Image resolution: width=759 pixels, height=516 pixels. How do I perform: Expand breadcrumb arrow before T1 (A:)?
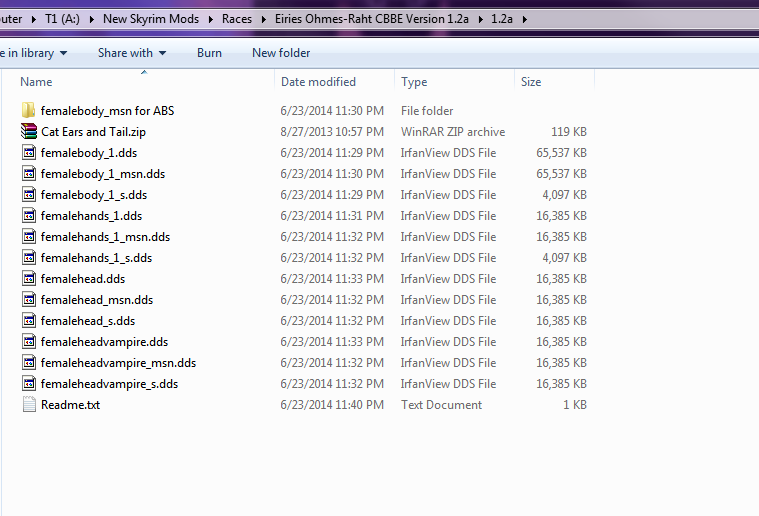click(x=33, y=19)
